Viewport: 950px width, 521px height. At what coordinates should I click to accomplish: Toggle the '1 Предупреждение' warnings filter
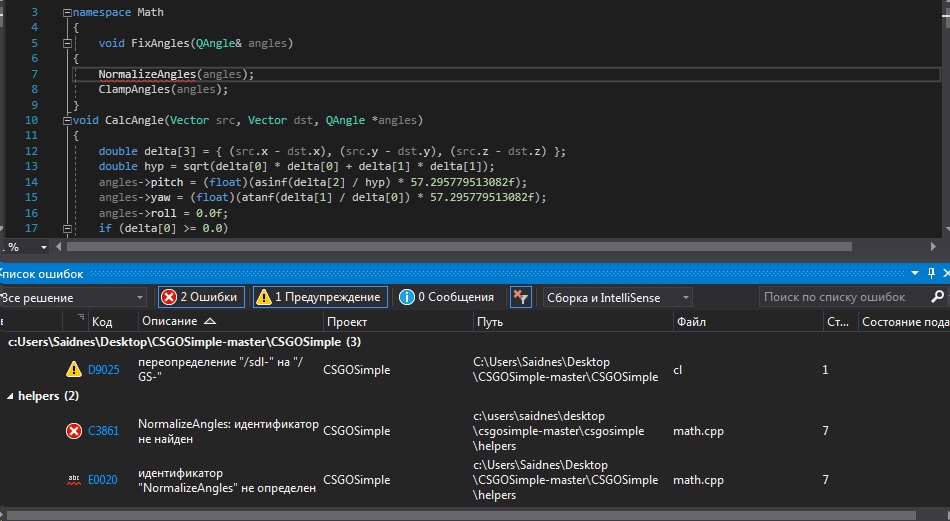(x=320, y=297)
